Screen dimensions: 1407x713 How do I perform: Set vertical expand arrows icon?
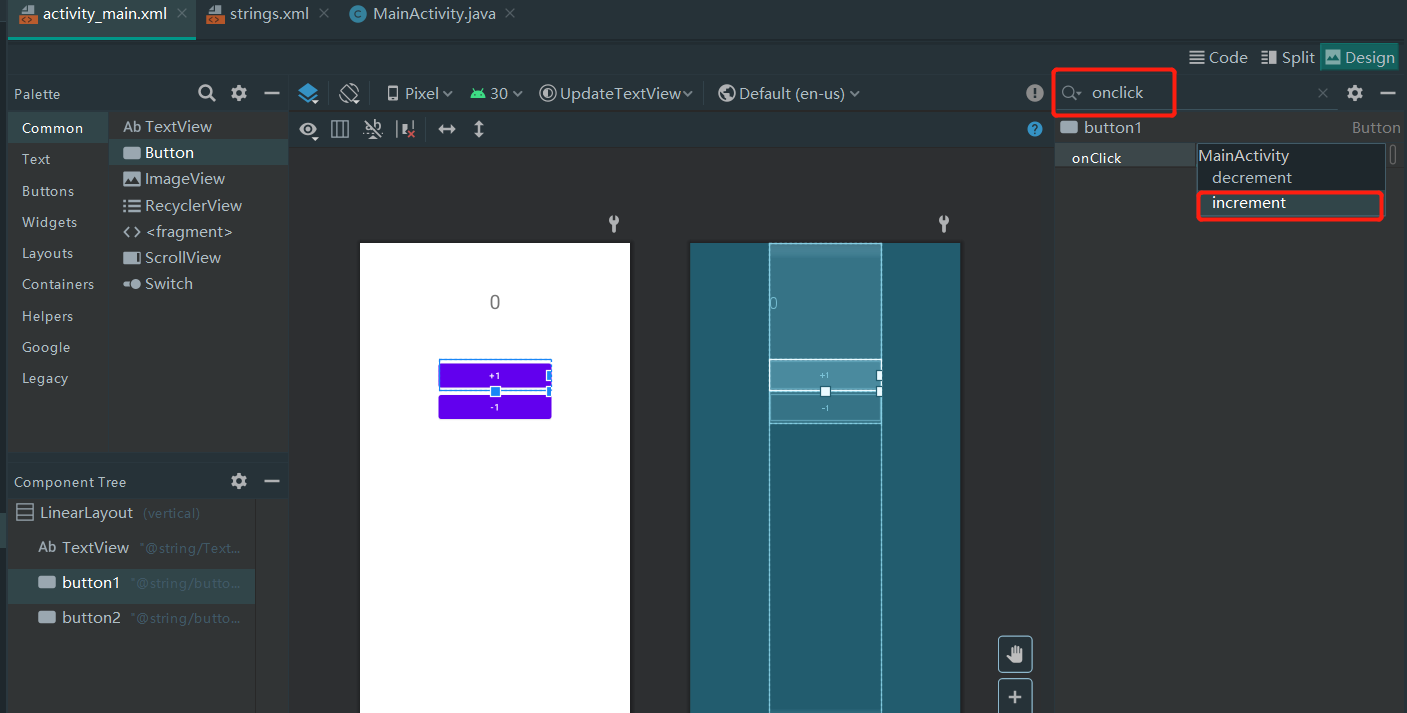479,129
